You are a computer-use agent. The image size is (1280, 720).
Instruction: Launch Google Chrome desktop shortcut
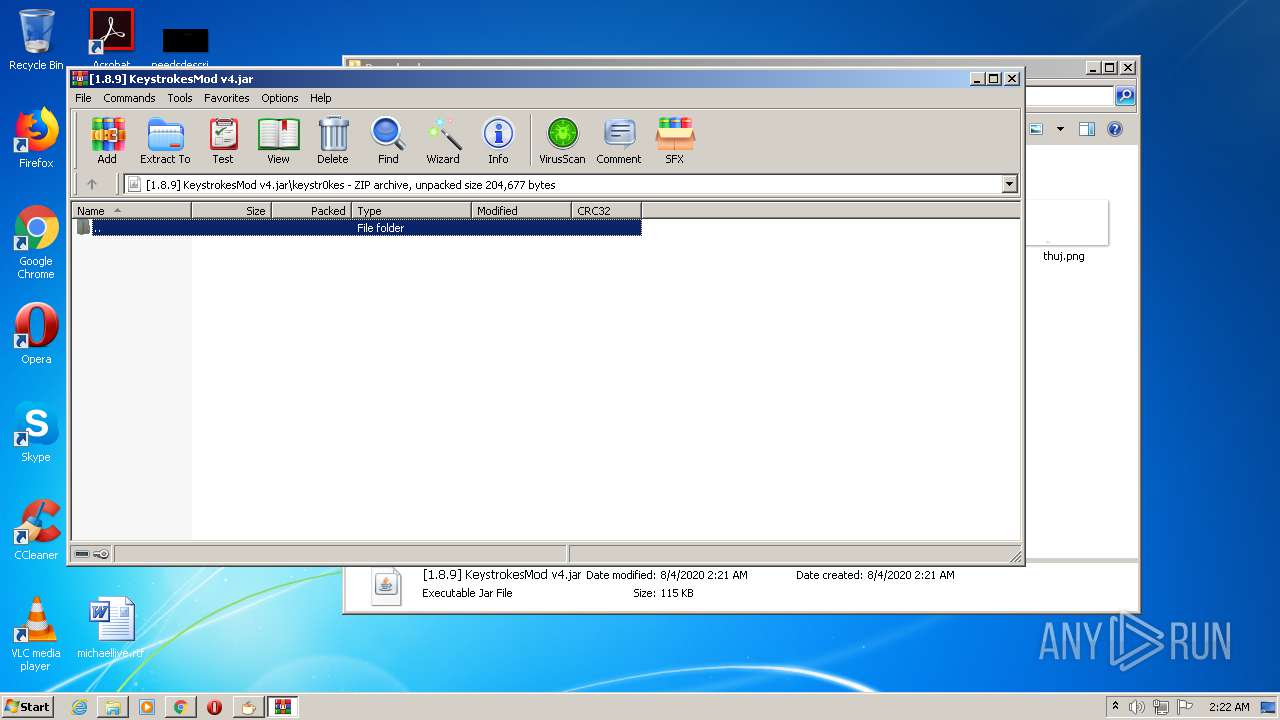point(36,243)
